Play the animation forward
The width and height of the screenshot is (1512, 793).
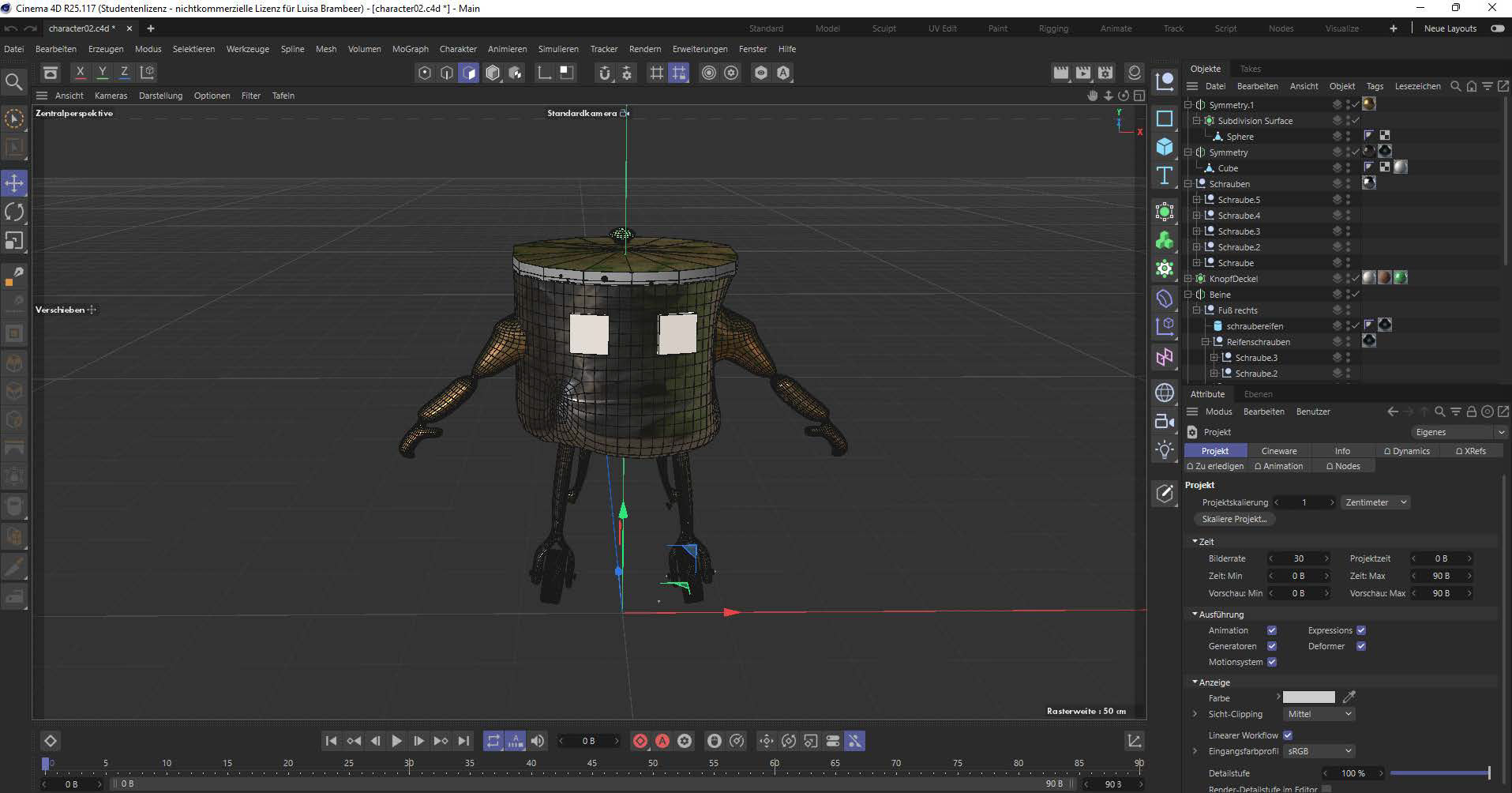click(x=397, y=741)
